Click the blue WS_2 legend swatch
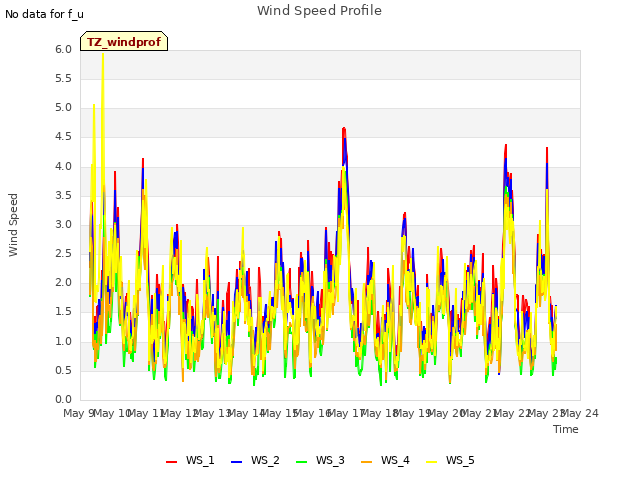Screen dimensions: 640x480 (x=236, y=462)
